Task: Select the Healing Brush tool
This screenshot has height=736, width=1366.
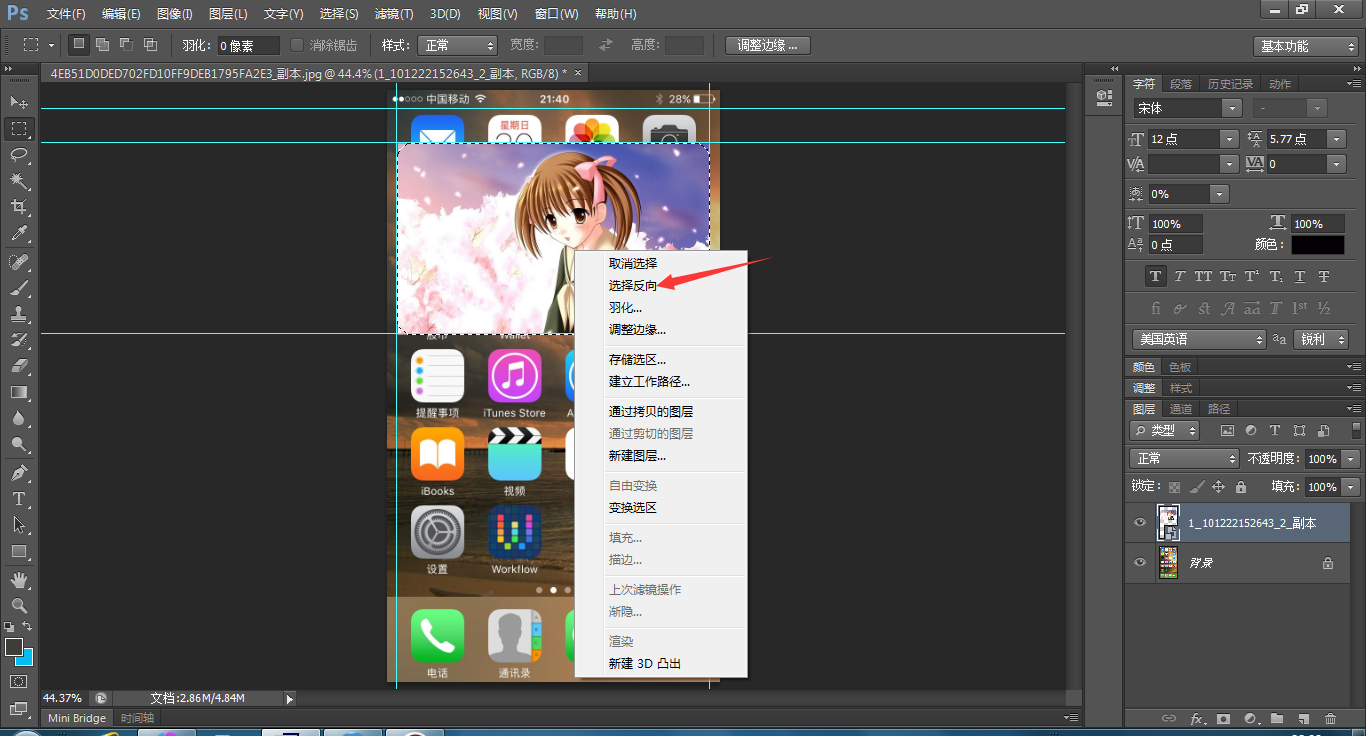Action: (19, 262)
